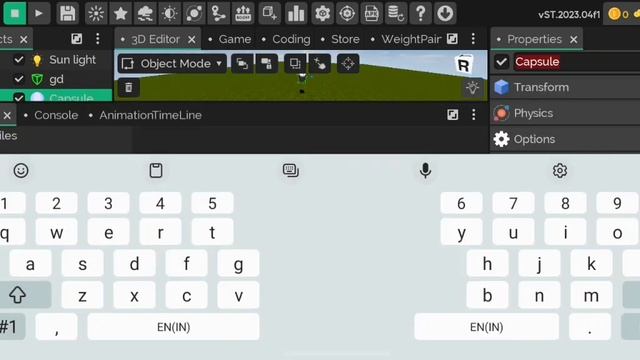Switch to the Game tab
Image resolution: width=640 pixels, height=360 pixels.
pos(235,39)
